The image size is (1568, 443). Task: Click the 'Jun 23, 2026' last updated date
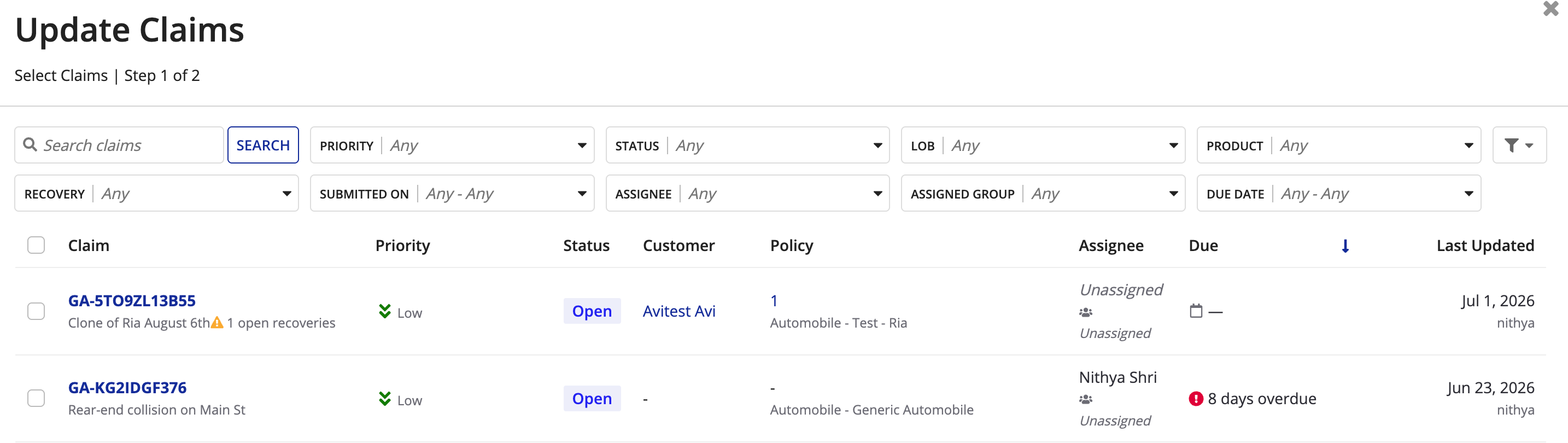1491,388
